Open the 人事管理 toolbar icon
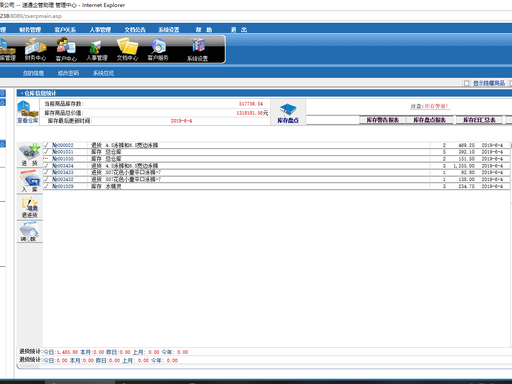Viewport: 512px width, 384px height. pos(97,50)
